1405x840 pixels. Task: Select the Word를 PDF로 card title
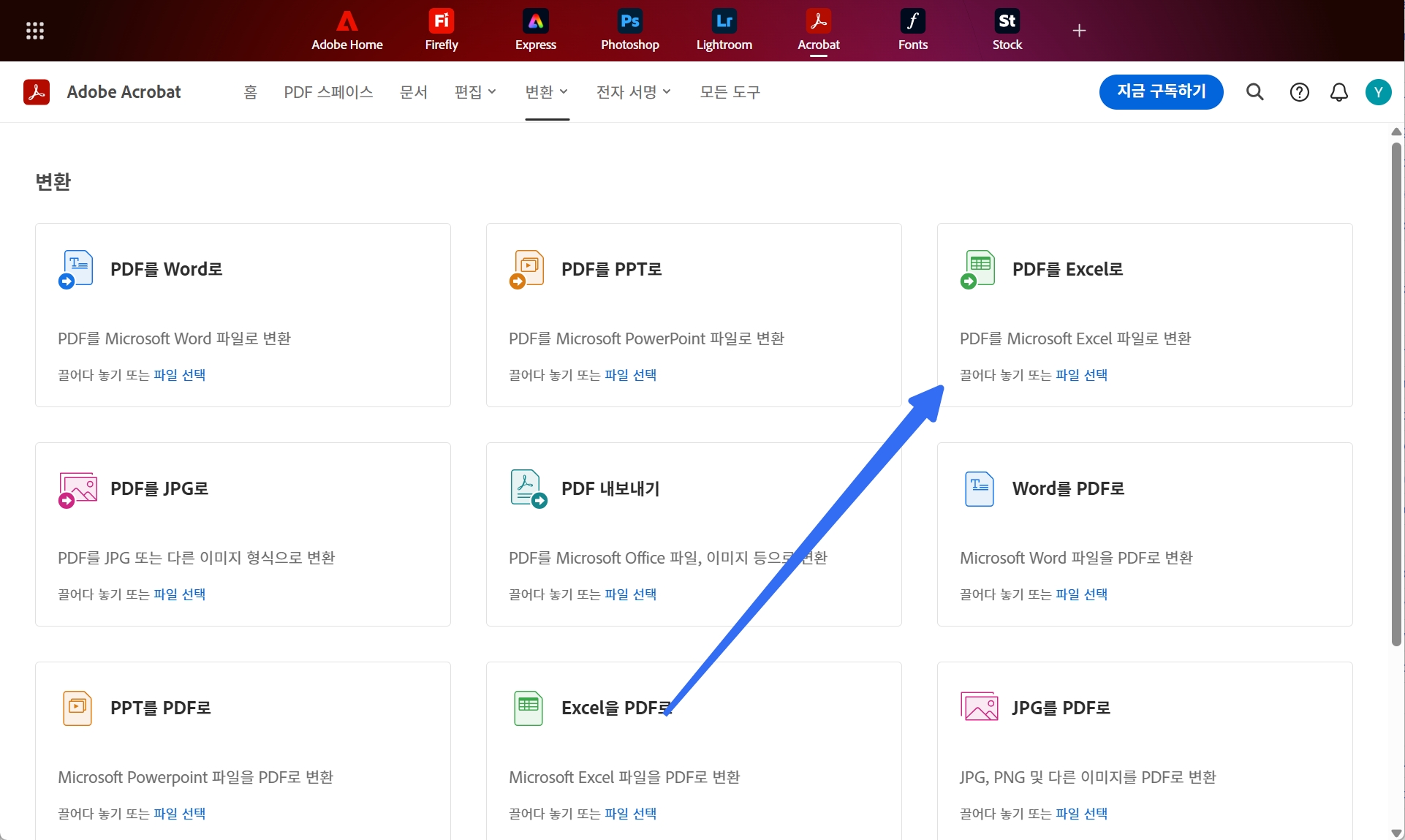[1069, 489]
